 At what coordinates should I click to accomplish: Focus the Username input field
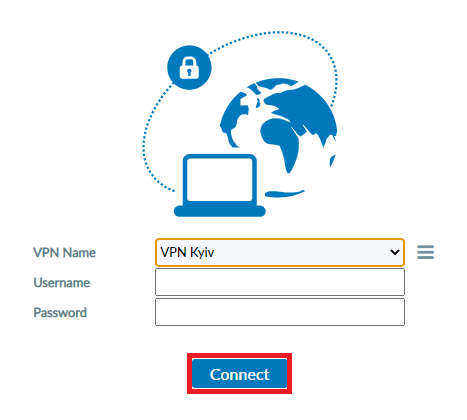pos(280,282)
